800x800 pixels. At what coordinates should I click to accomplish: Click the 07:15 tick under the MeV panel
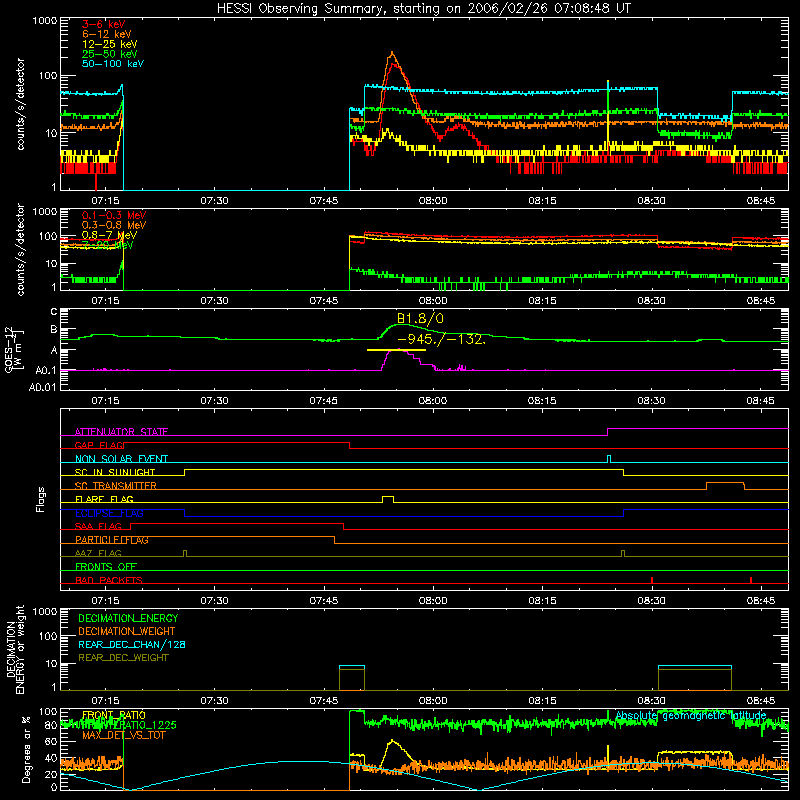pyautogui.click(x=105, y=301)
